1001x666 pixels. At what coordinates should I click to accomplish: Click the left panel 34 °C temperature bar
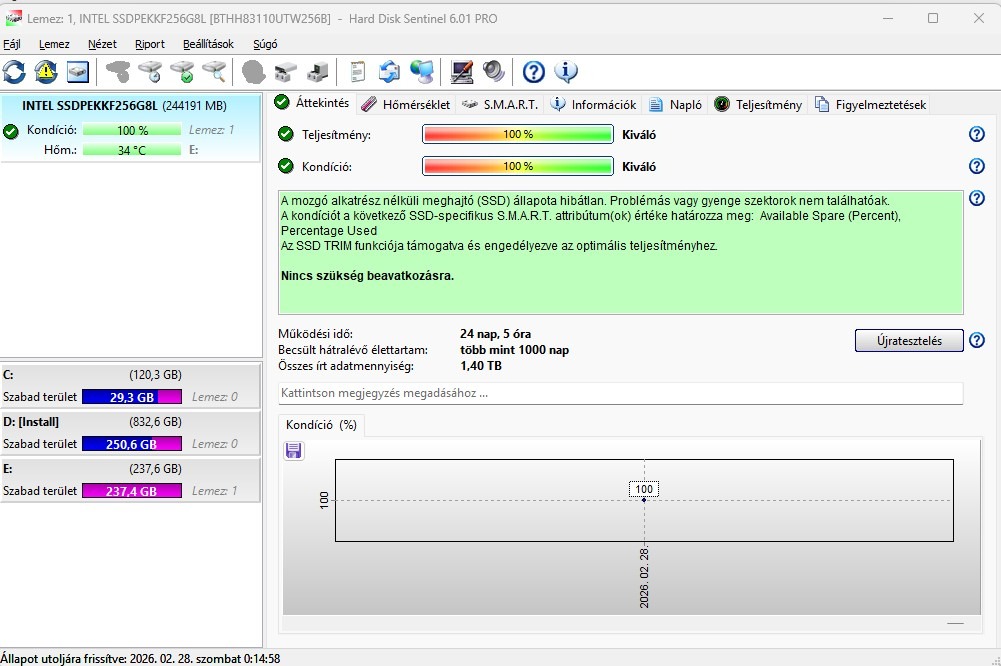132,150
